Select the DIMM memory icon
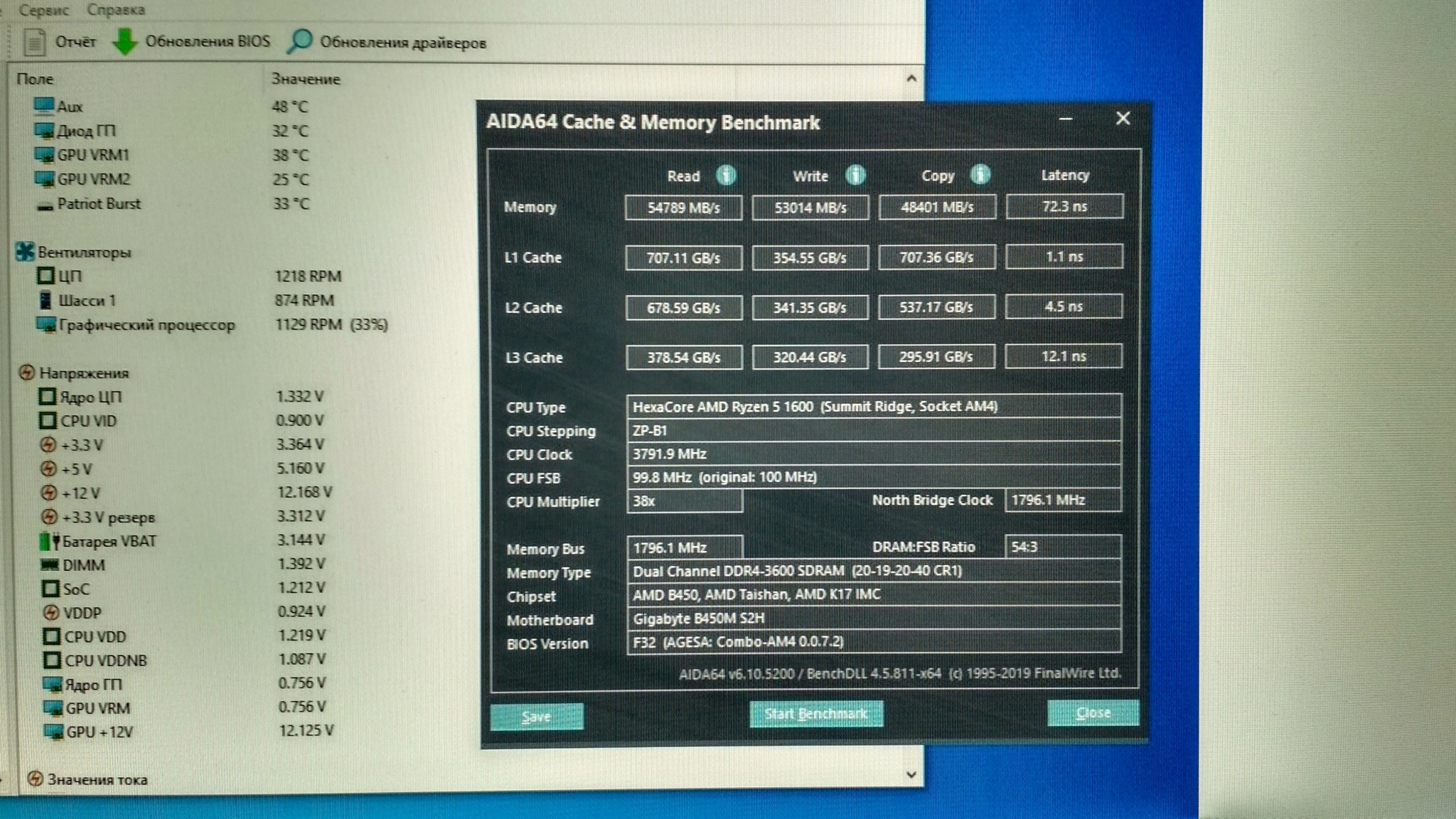This screenshot has height=819, width=1456. (x=50, y=565)
